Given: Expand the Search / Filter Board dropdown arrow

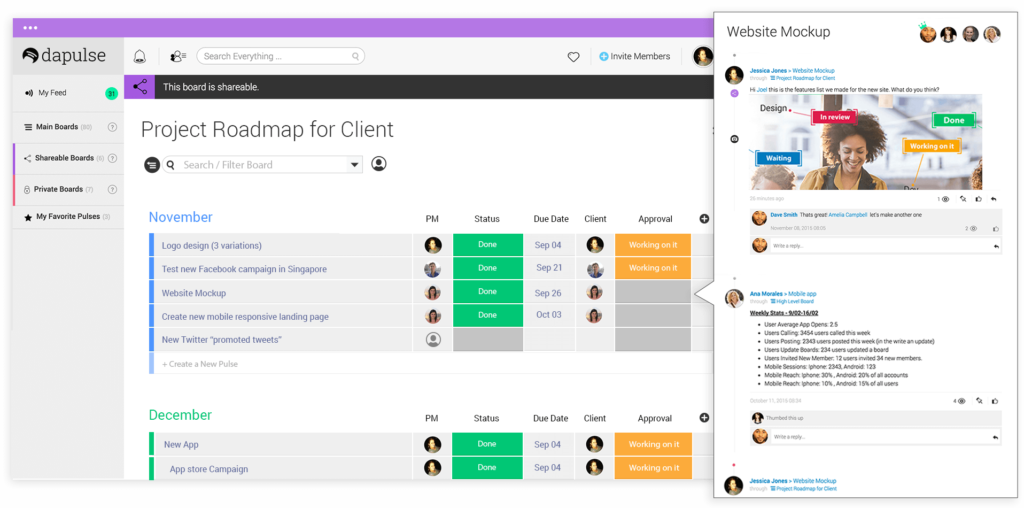Looking at the screenshot, I should 354,165.
